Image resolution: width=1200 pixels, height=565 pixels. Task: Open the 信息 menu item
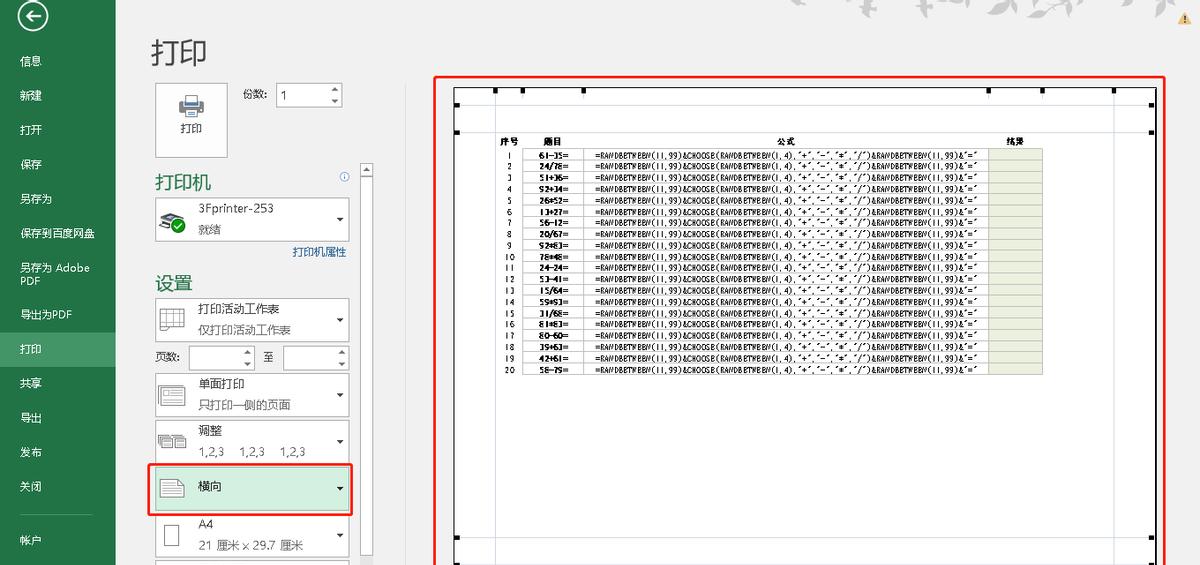pos(31,61)
